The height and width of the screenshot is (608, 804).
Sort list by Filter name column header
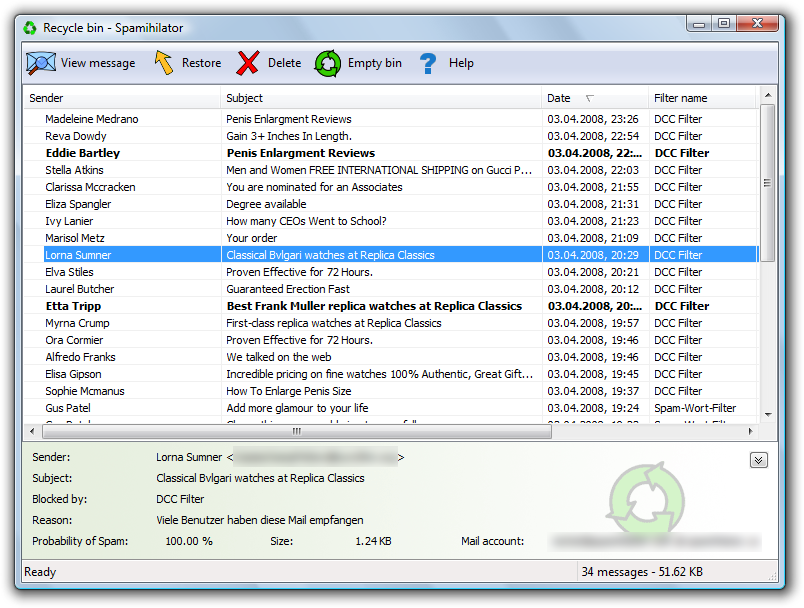[702, 98]
